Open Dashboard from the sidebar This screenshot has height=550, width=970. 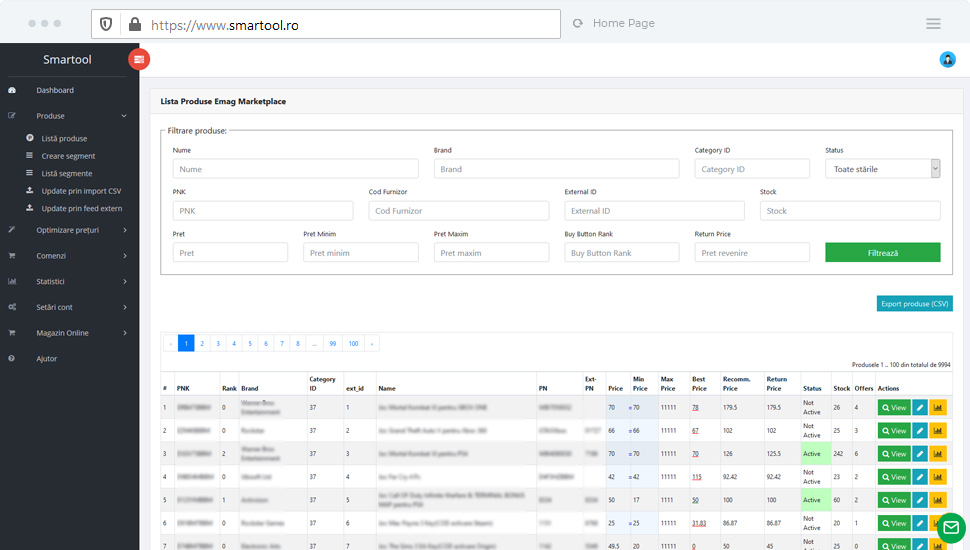(x=55, y=91)
